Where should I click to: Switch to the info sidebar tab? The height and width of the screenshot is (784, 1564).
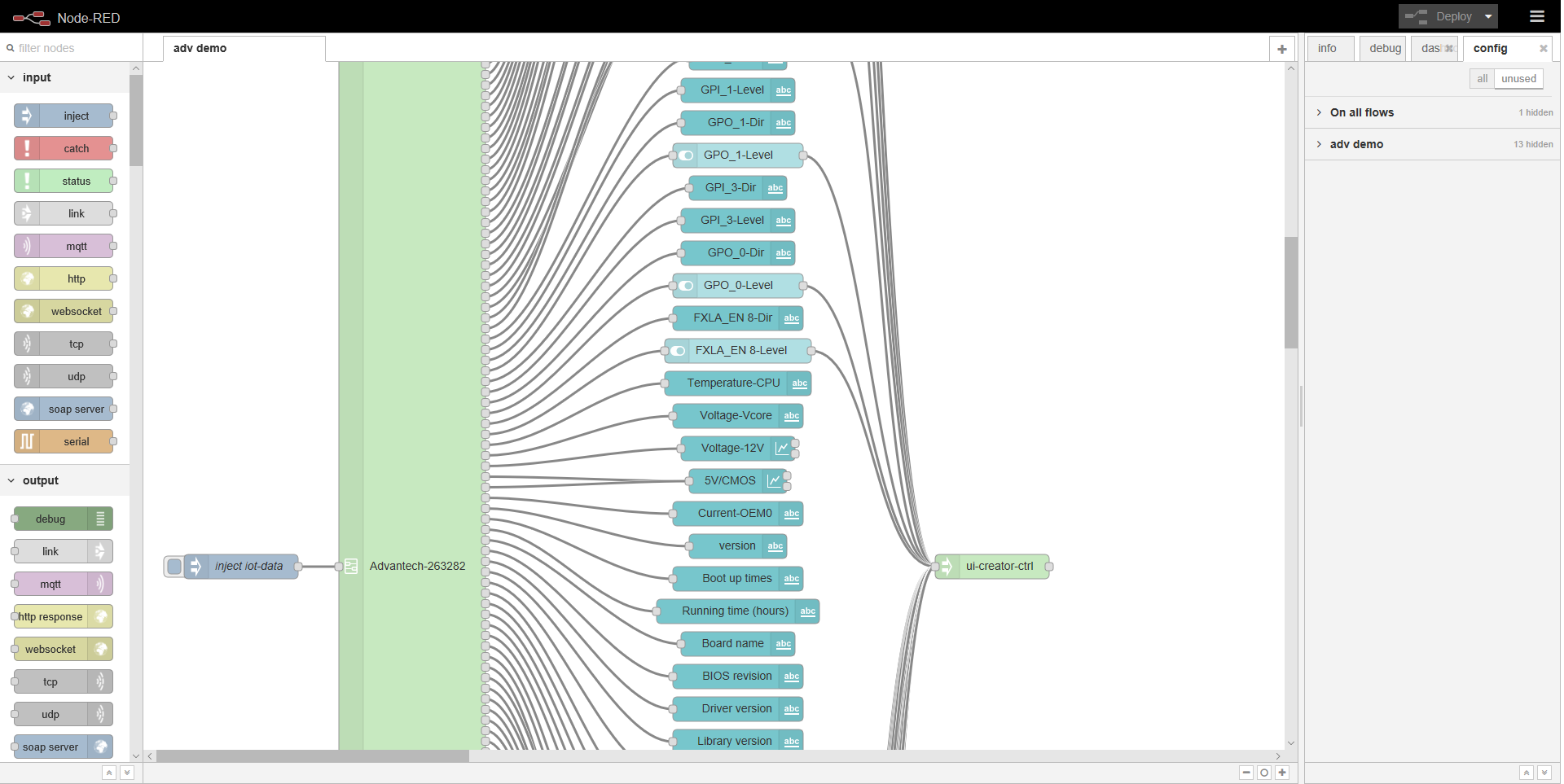[1327, 48]
